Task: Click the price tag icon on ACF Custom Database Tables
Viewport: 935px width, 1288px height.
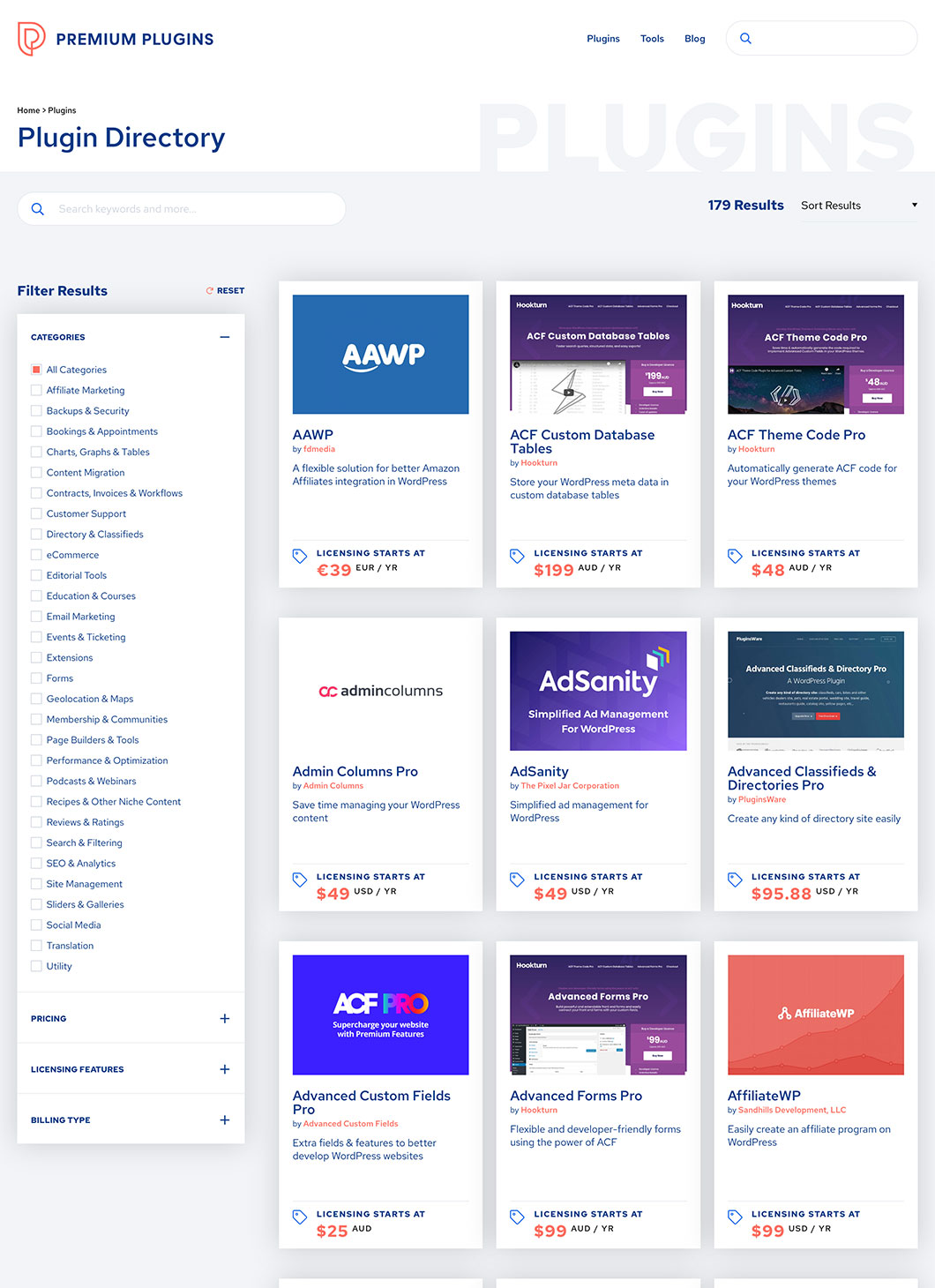Action: coord(517,556)
